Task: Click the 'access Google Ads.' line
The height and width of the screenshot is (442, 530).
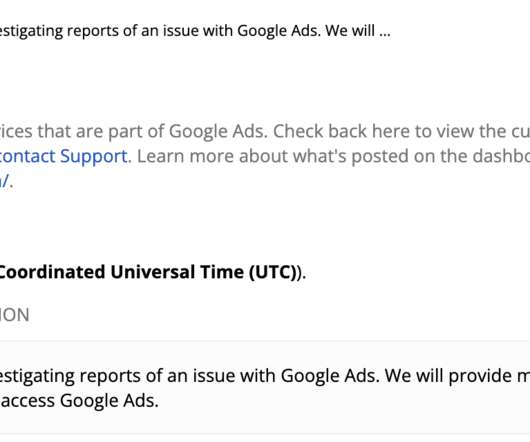Action: [79, 401]
